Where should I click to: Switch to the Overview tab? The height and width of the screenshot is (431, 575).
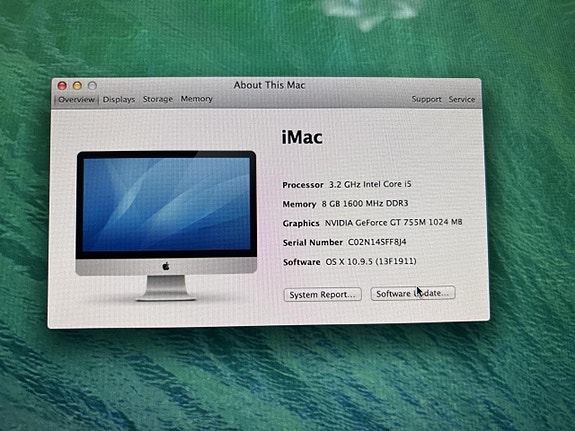[x=76, y=99]
